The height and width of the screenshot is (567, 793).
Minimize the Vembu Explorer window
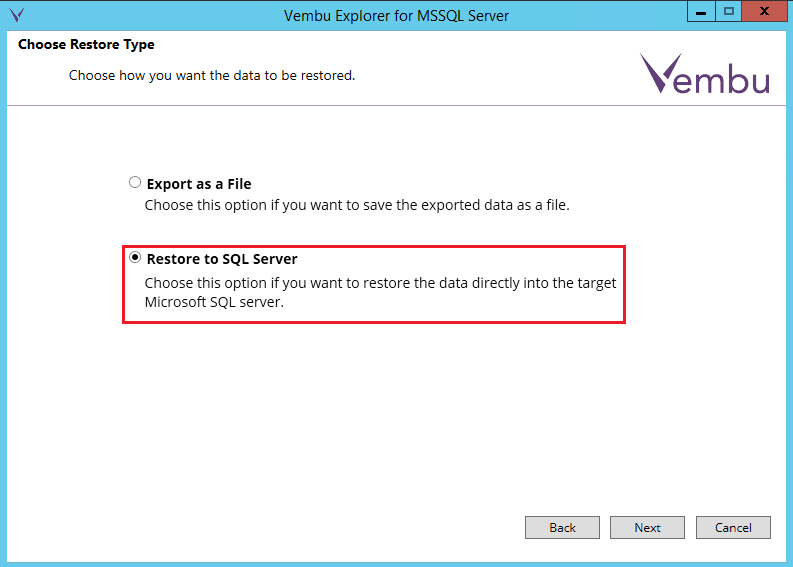700,11
